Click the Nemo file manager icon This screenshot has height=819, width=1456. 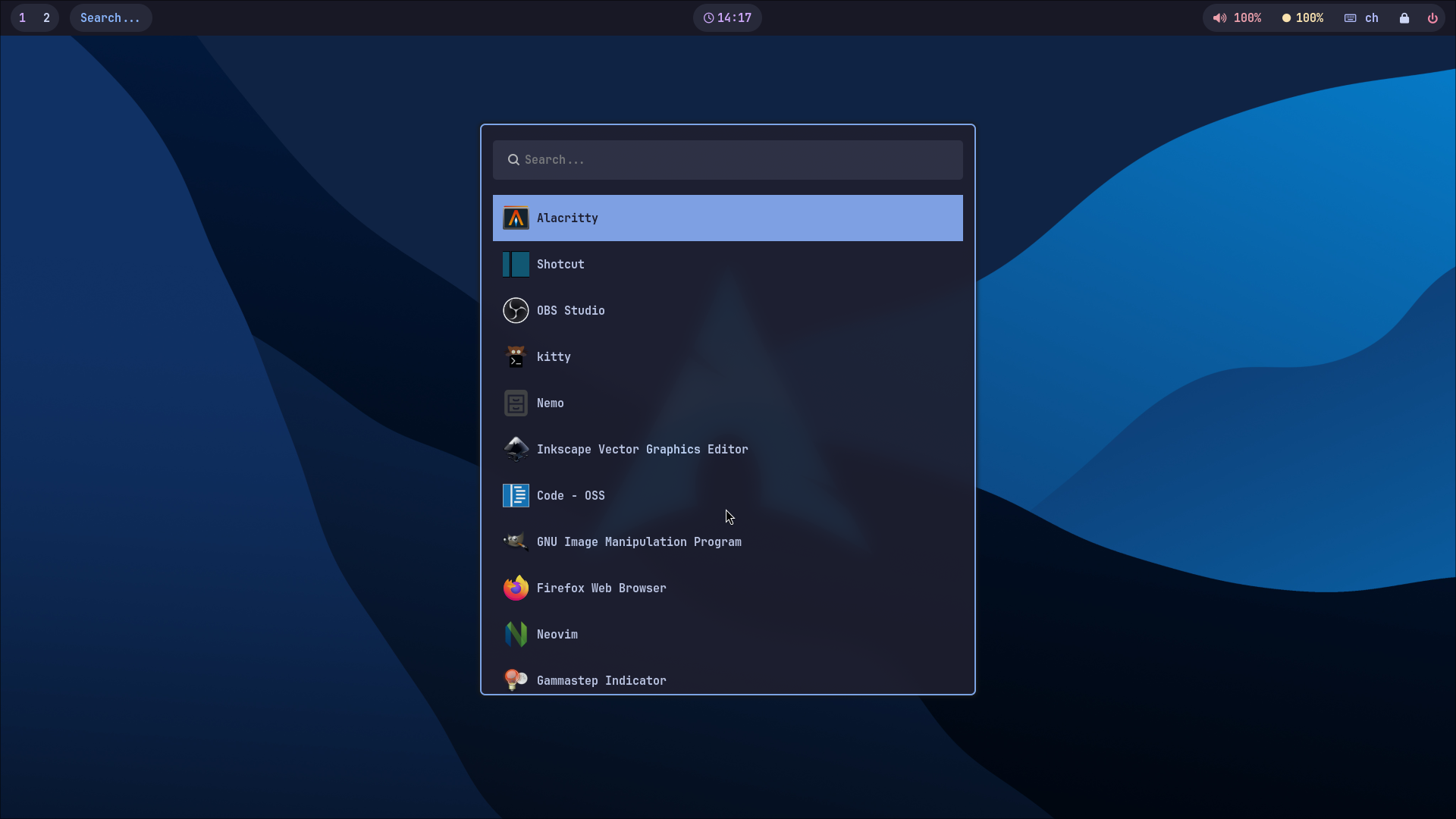pyautogui.click(x=516, y=403)
